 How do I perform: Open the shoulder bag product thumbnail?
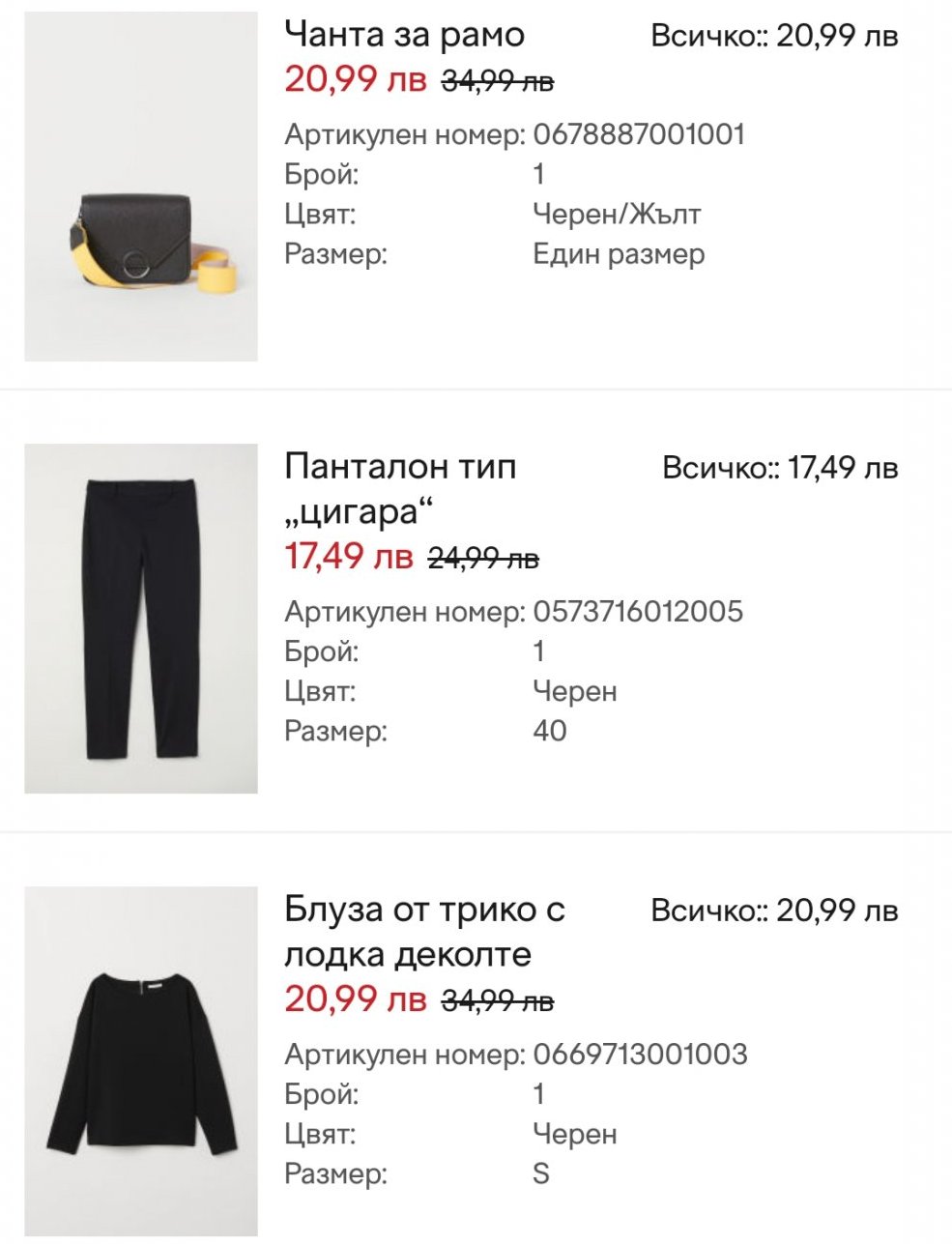(x=141, y=187)
